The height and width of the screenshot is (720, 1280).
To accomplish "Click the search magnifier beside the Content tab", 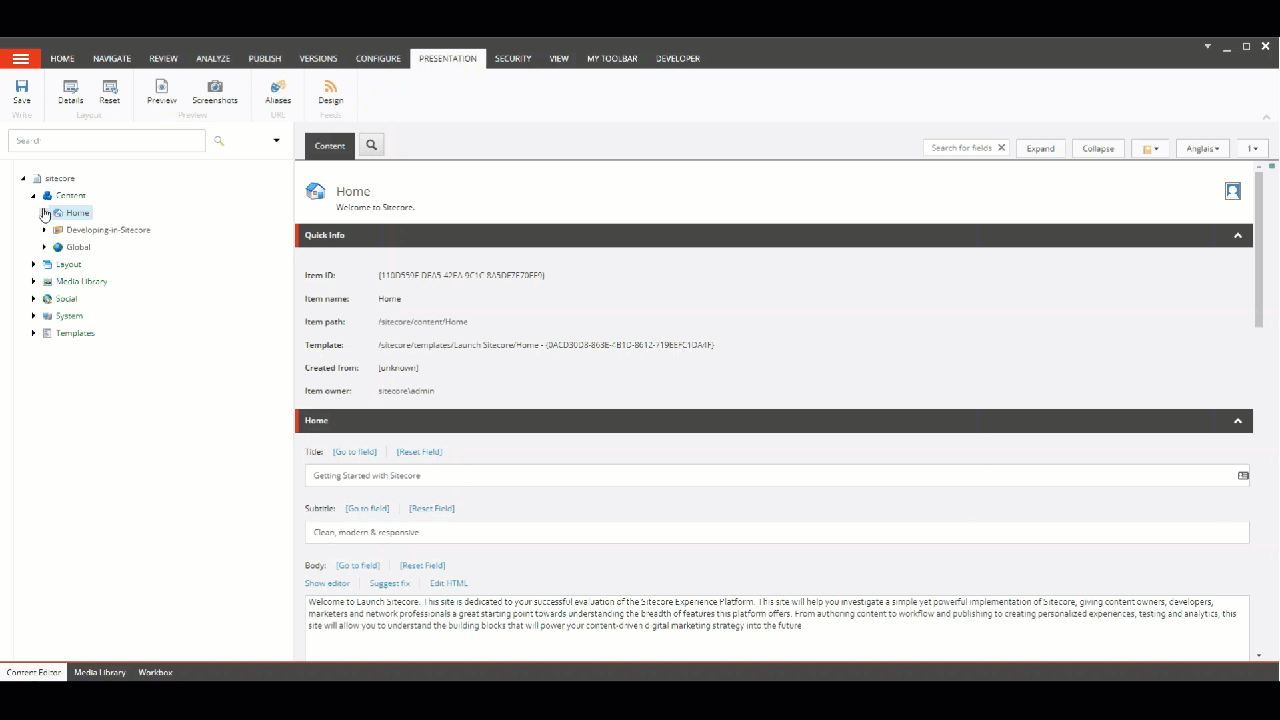I will click(x=370, y=145).
